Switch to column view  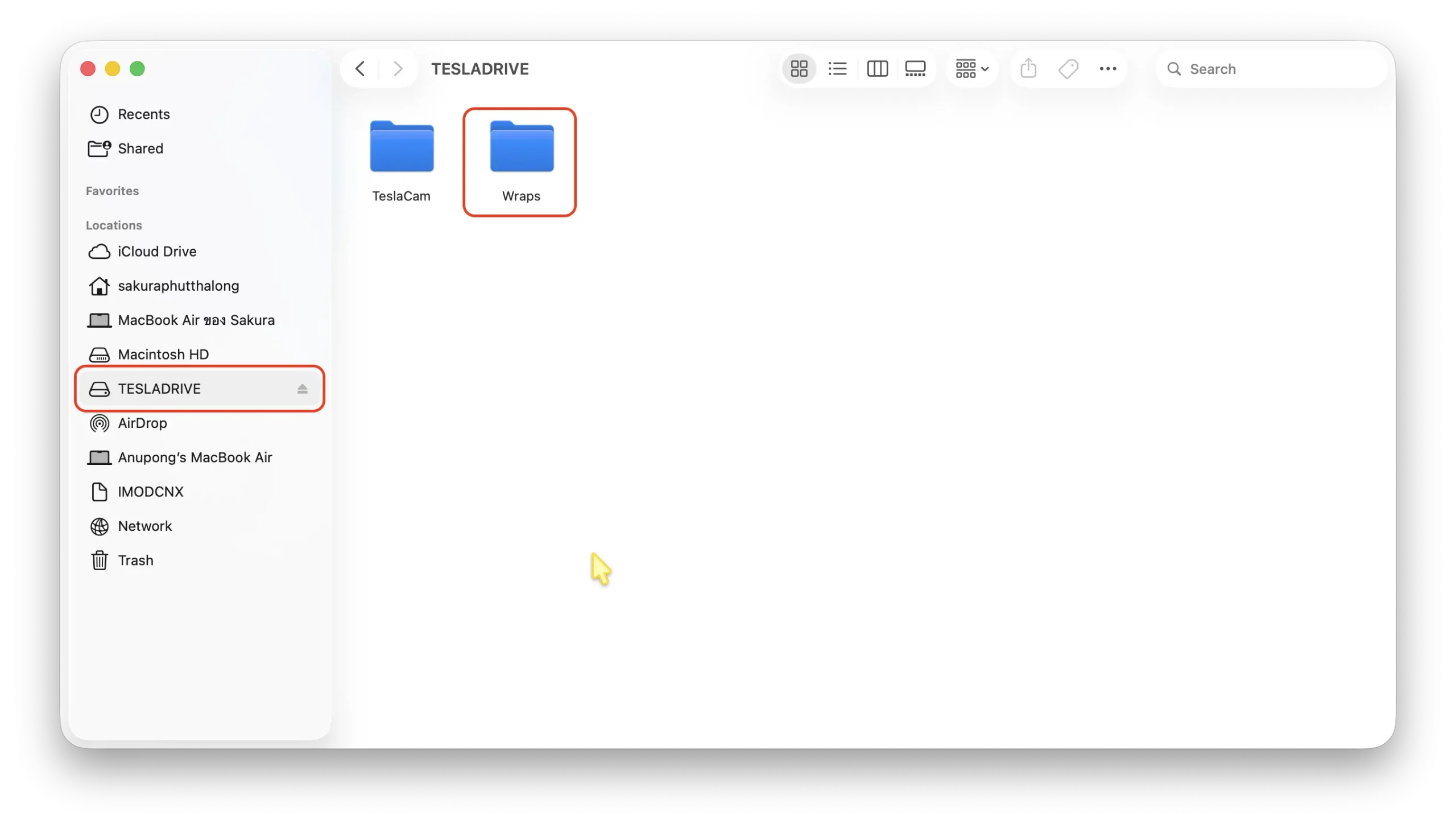click(x=877, y=69)
